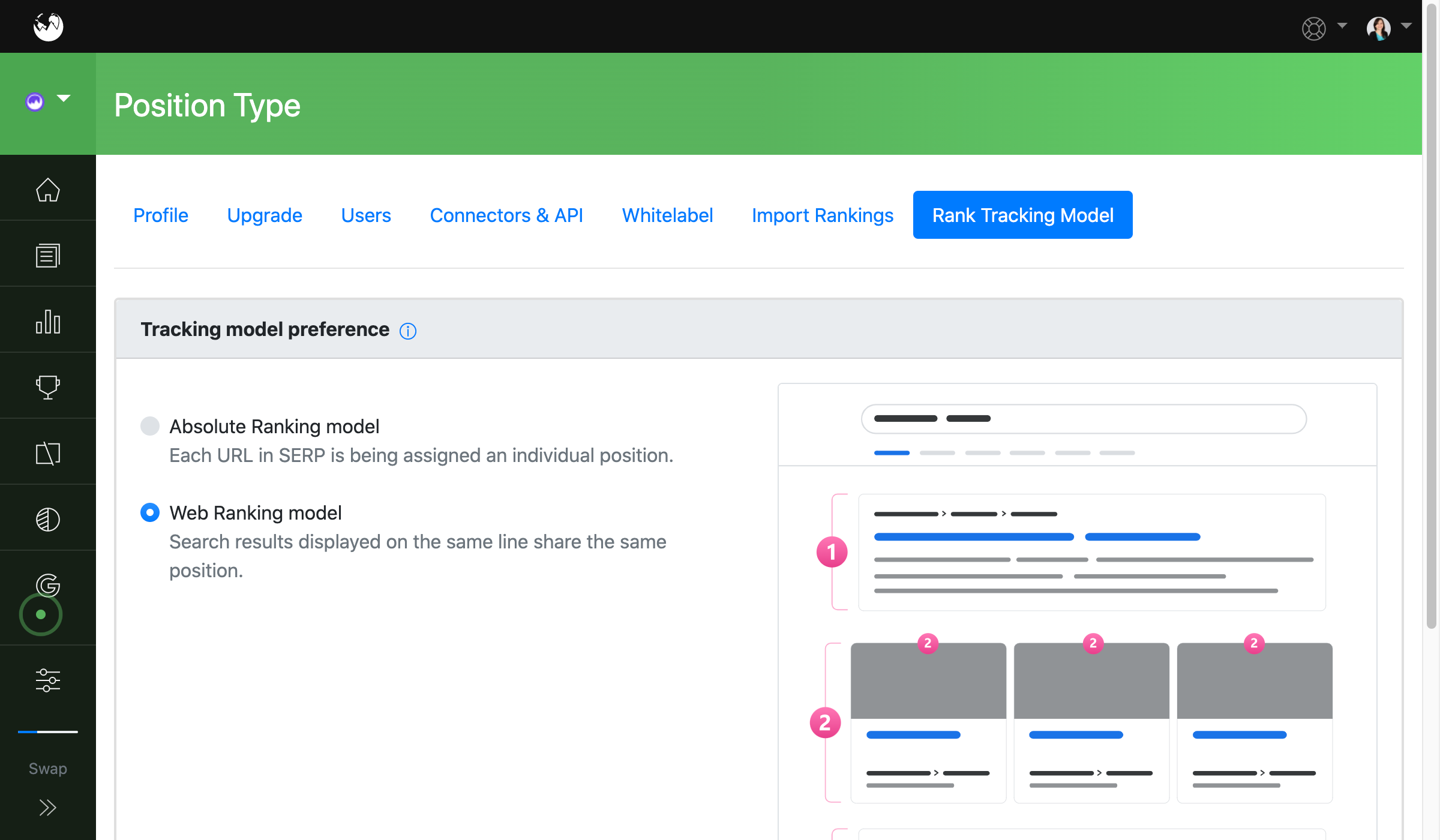The width and height of the screenshot is (1440, 840).
Task: Click the middle image result card
Action: [x=1091, y=722]
